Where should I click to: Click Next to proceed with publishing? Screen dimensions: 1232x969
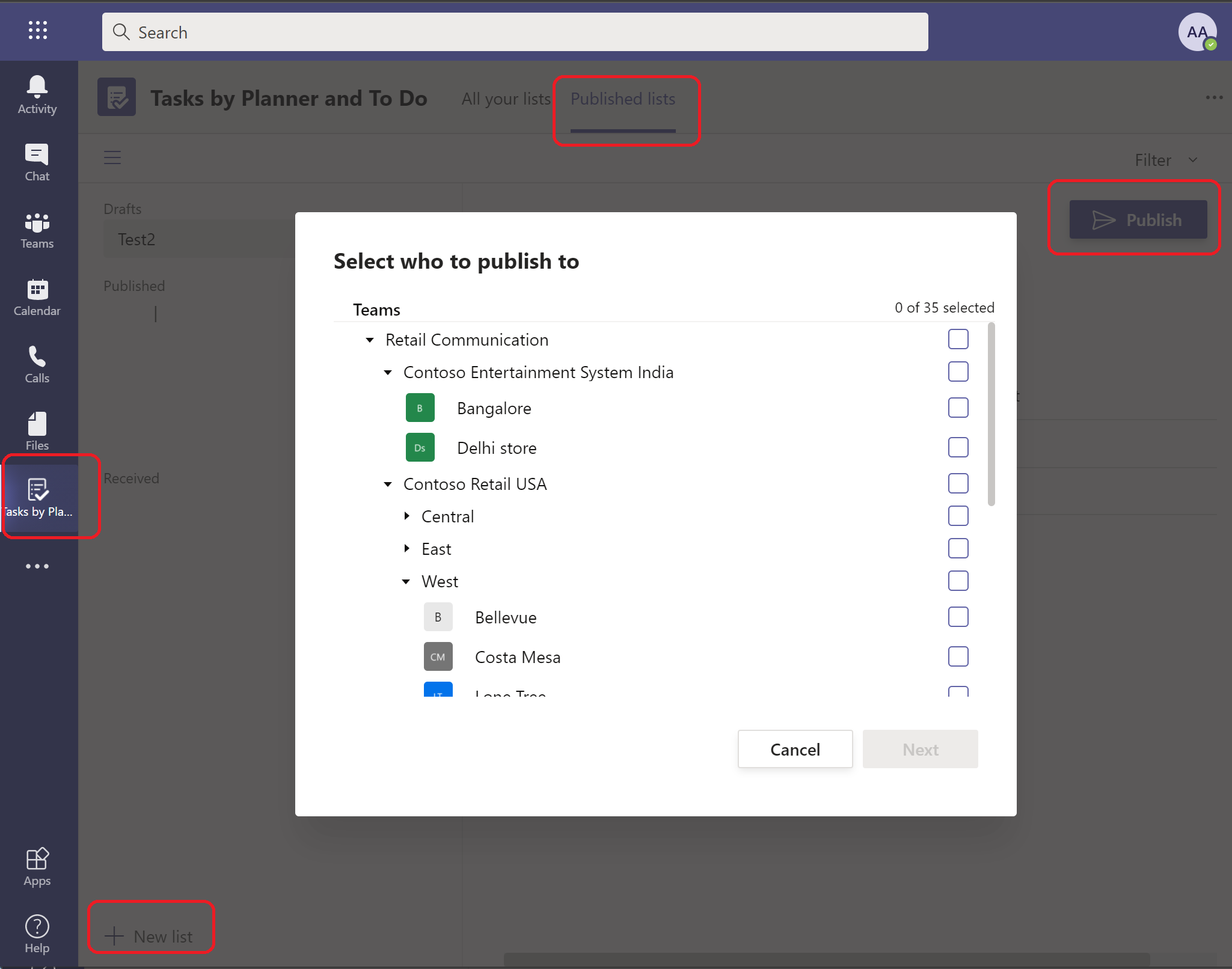[x=920, y=748]
